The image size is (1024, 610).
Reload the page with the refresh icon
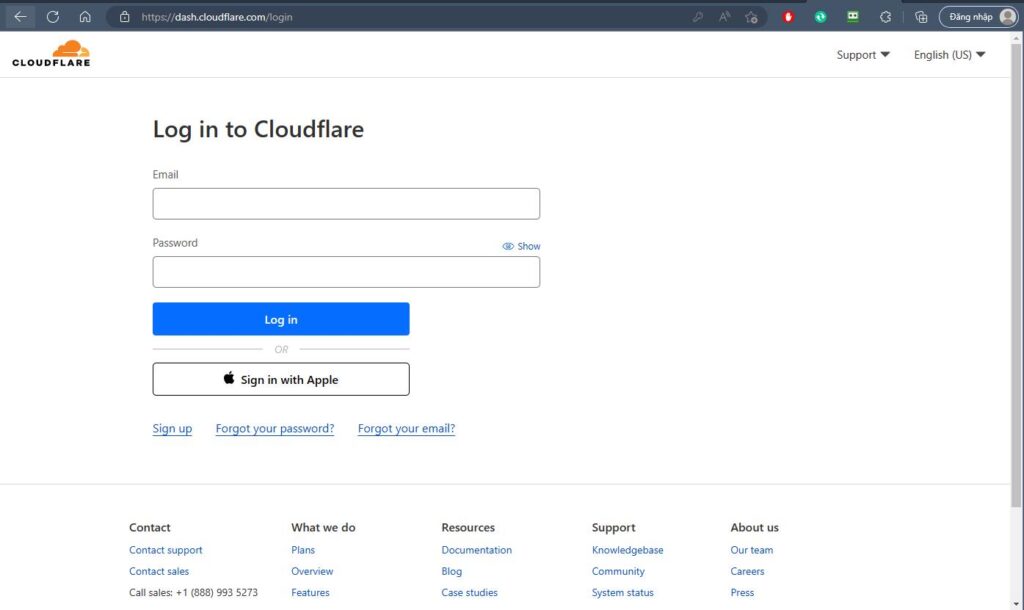[x=52, y=16]
